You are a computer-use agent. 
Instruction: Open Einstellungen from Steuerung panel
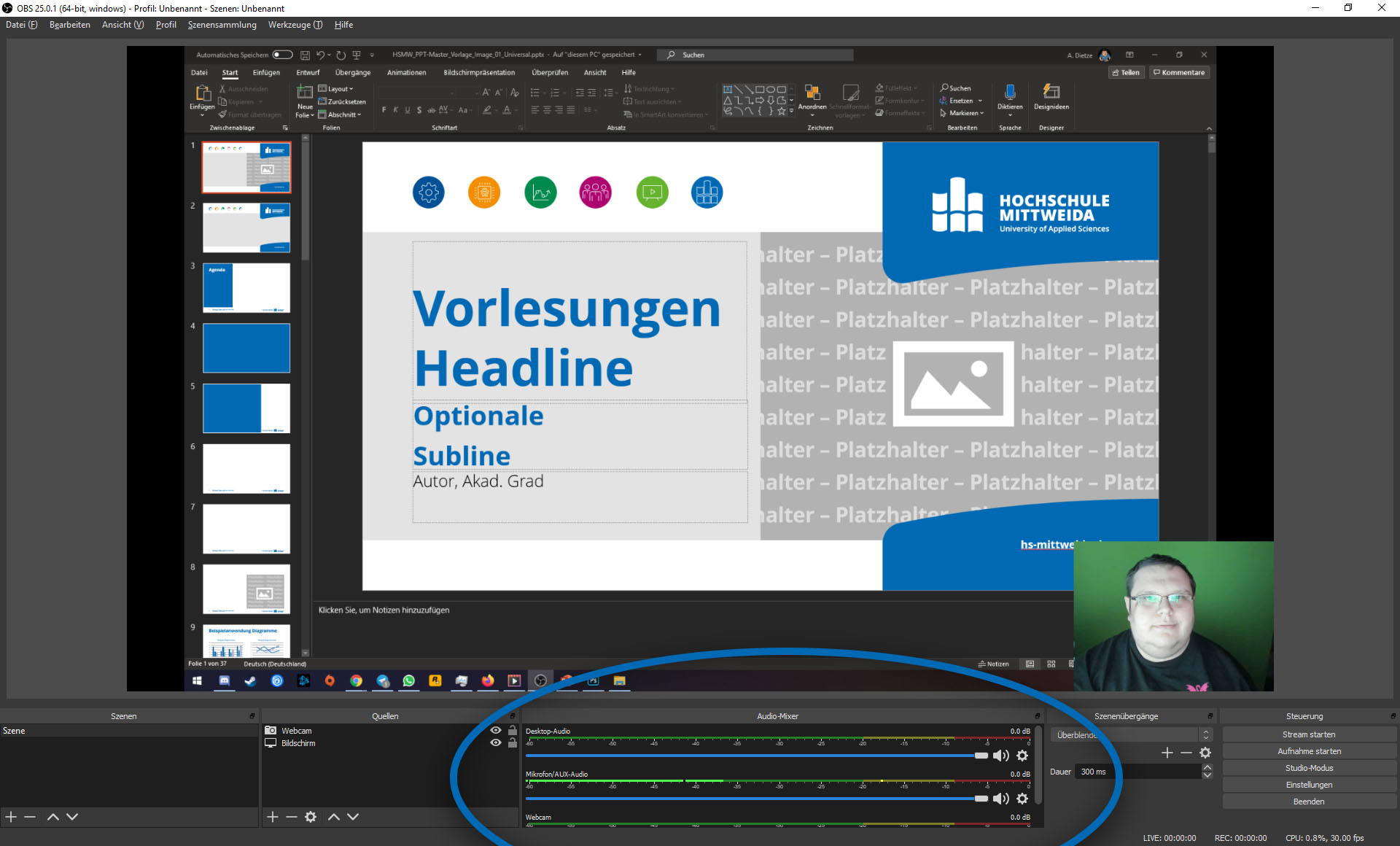(x=1309, y=785)
